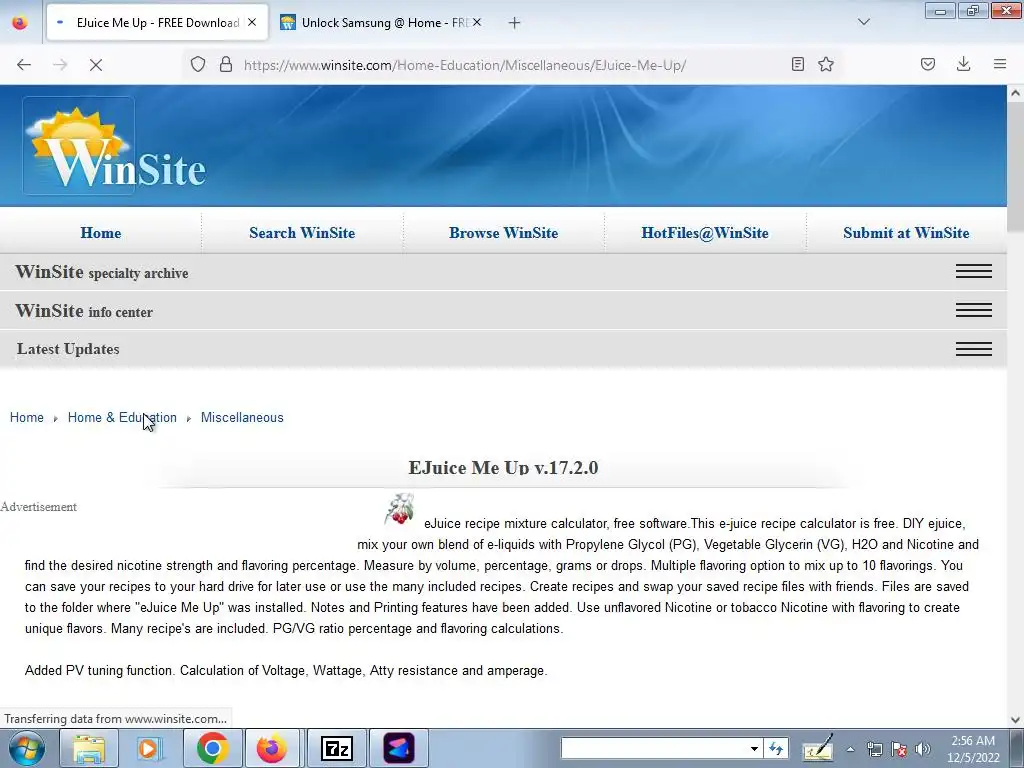Open the Firefox downloads panel
1024x768 pixels.
(963, 64)
